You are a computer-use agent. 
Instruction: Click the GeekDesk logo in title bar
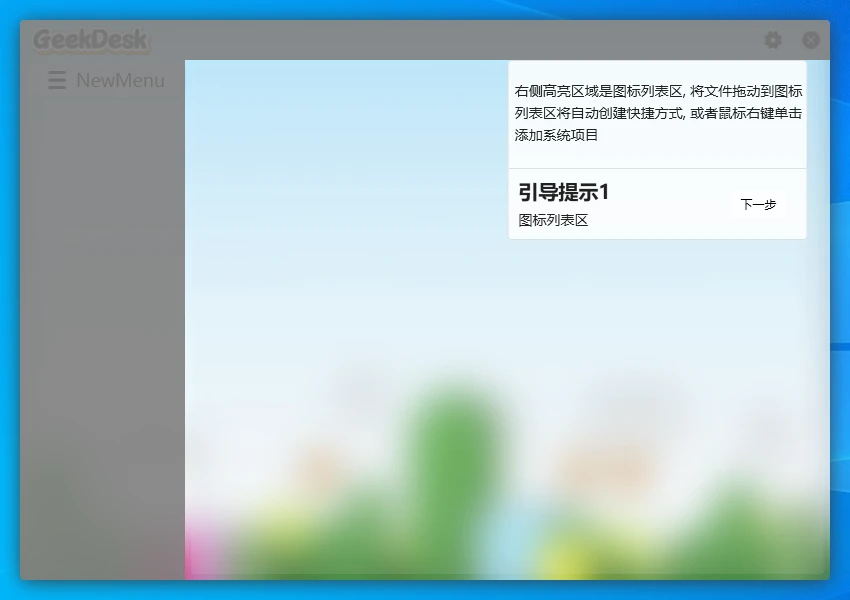pyautogui.click(x=90, y=40)
